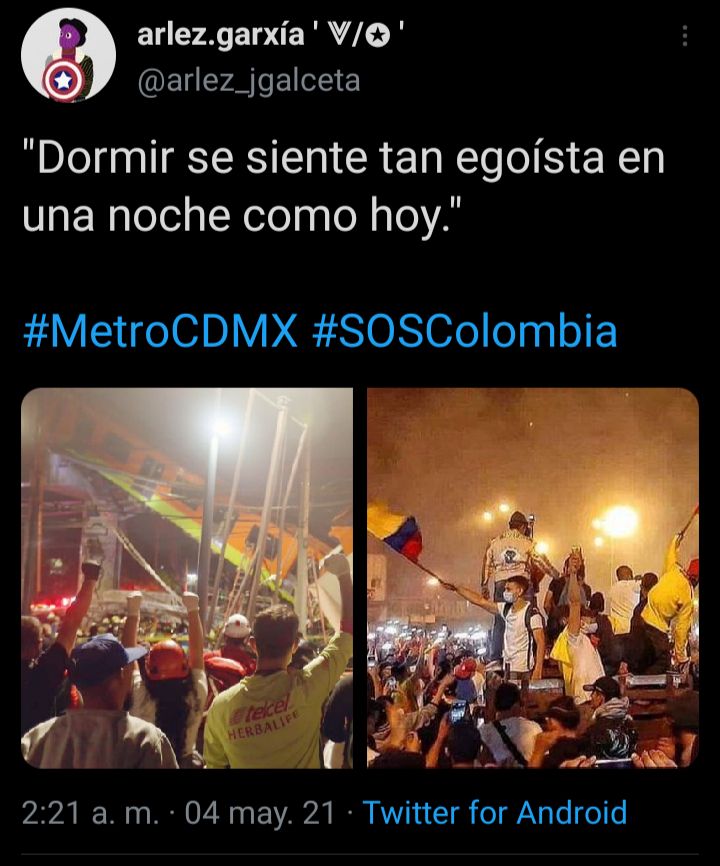Tap the 04 may. 21 date
Screen dimensions: 720x866
pos(260,813)
